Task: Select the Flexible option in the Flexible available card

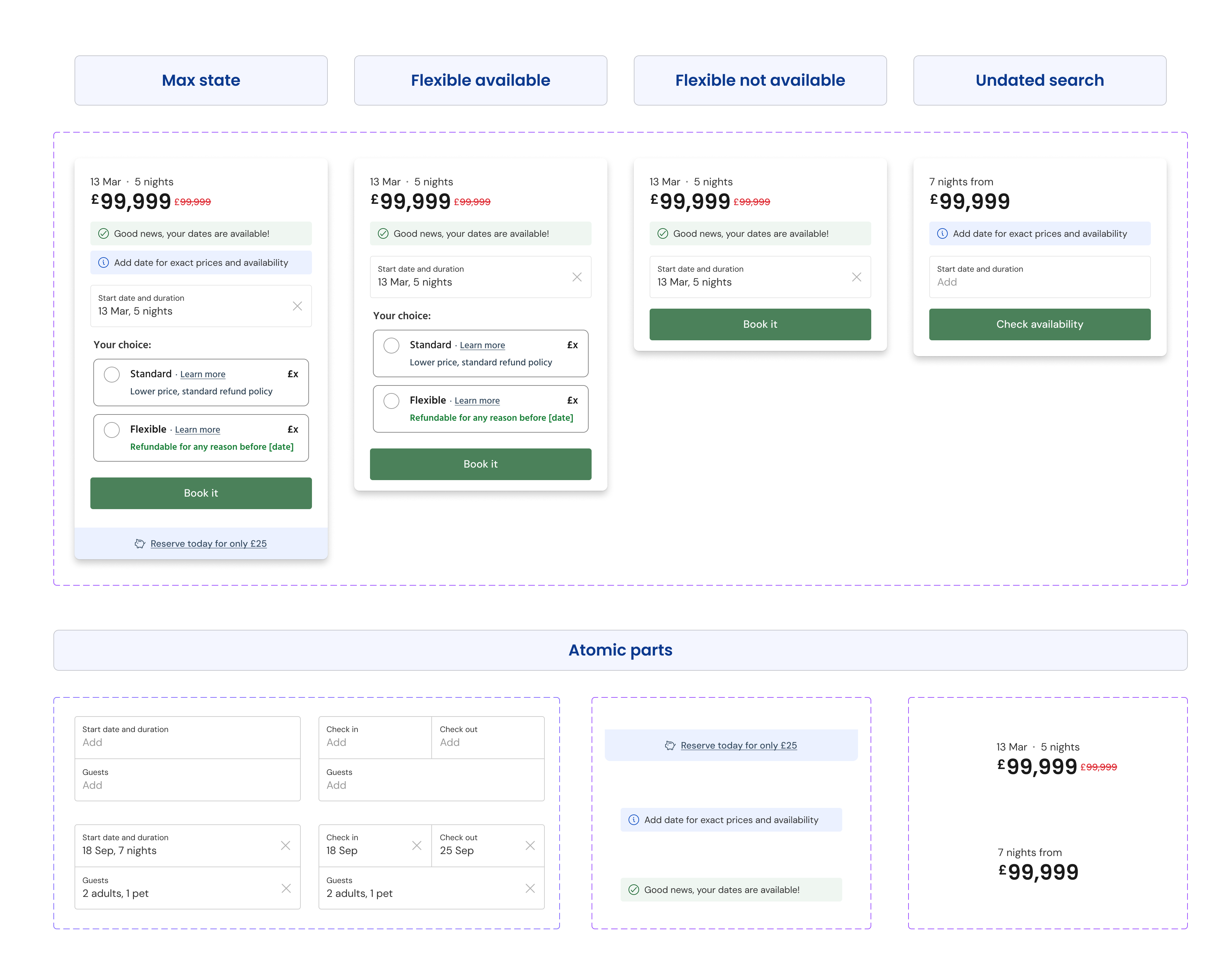Action: [391, 401]
